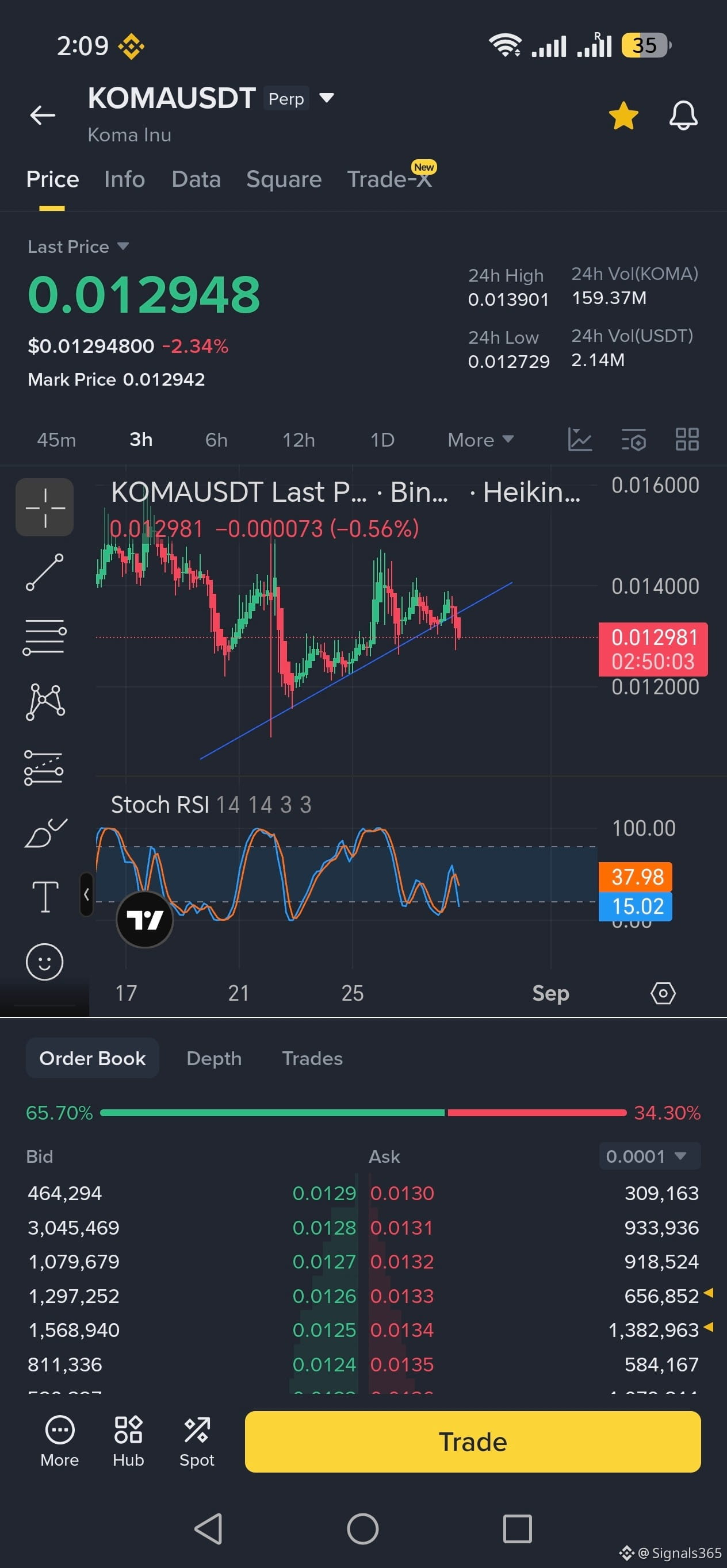Select the 3h timeframe
727x1568 pixels.
141,440
